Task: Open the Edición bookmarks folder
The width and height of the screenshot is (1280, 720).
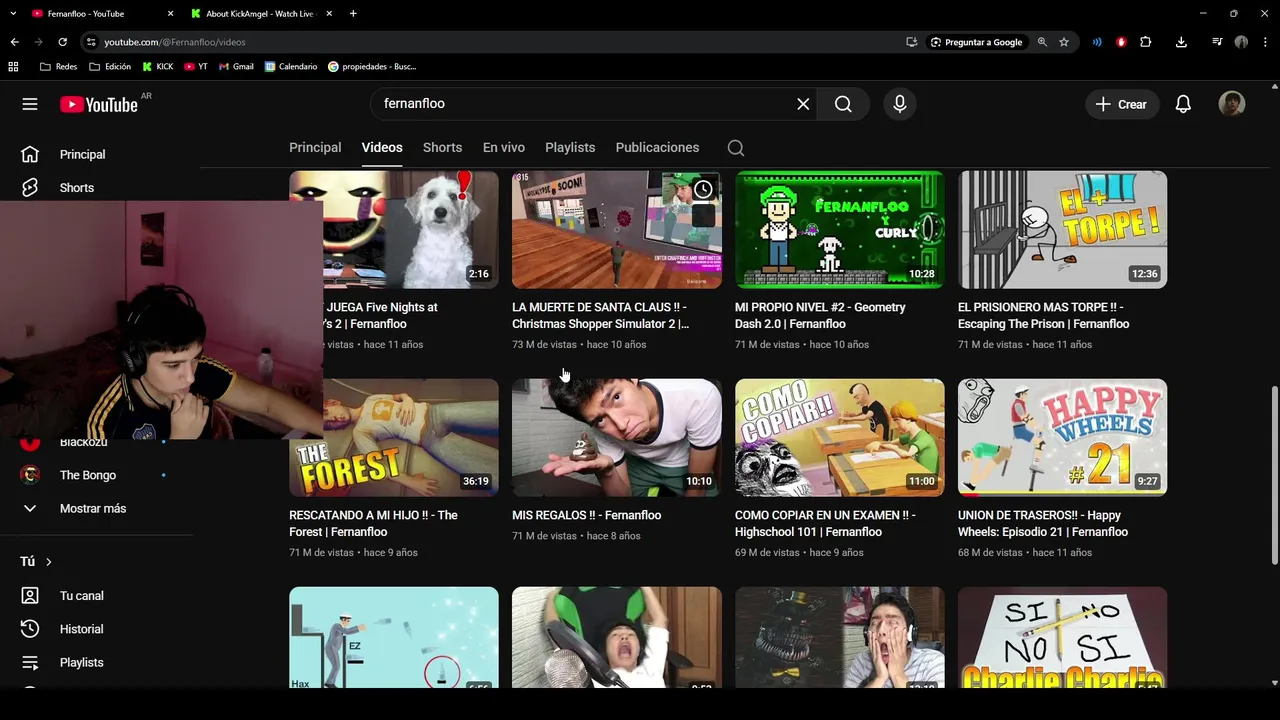Action: 110,67
